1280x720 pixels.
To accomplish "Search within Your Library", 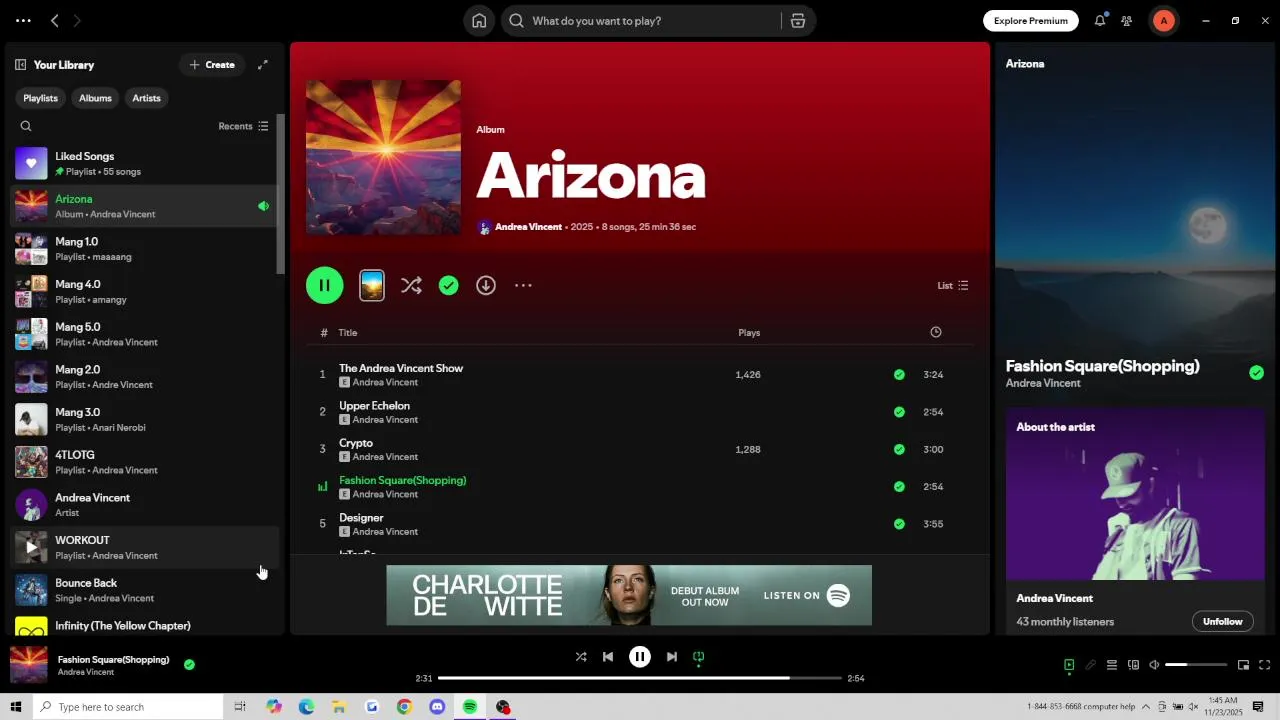I will (x=26, y=126).
